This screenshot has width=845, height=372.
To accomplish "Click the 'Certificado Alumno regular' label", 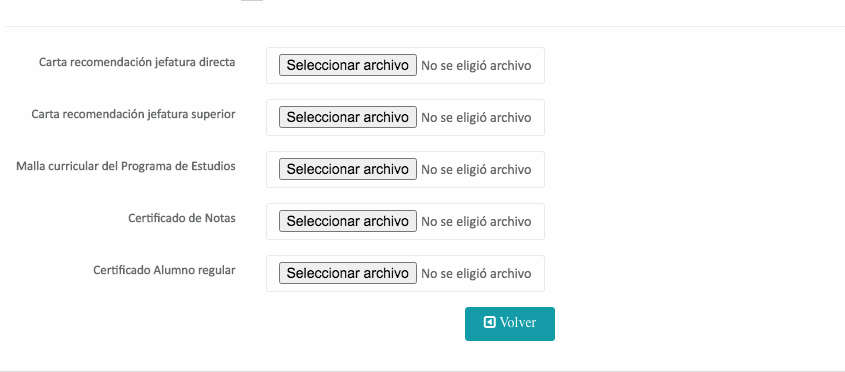I will (164, 270).
